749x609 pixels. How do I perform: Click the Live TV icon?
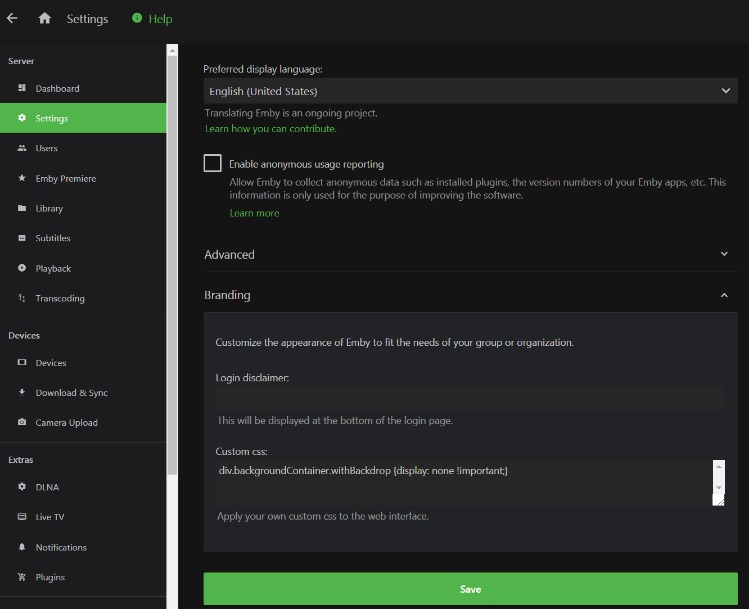coord(22,516)
